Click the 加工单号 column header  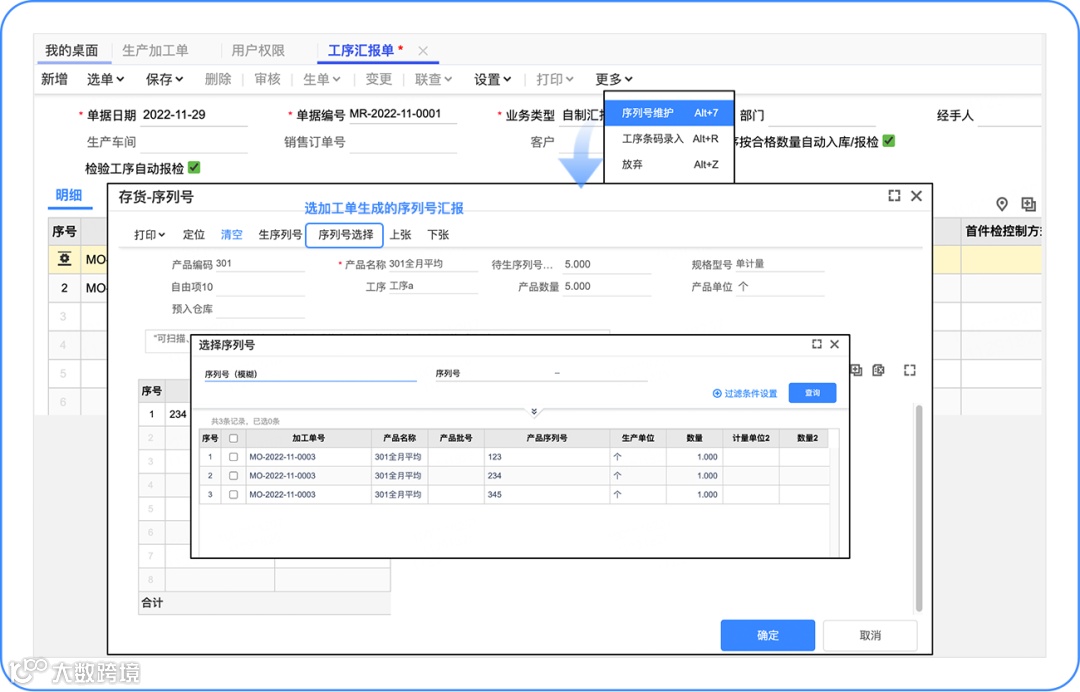pos(309,438)
